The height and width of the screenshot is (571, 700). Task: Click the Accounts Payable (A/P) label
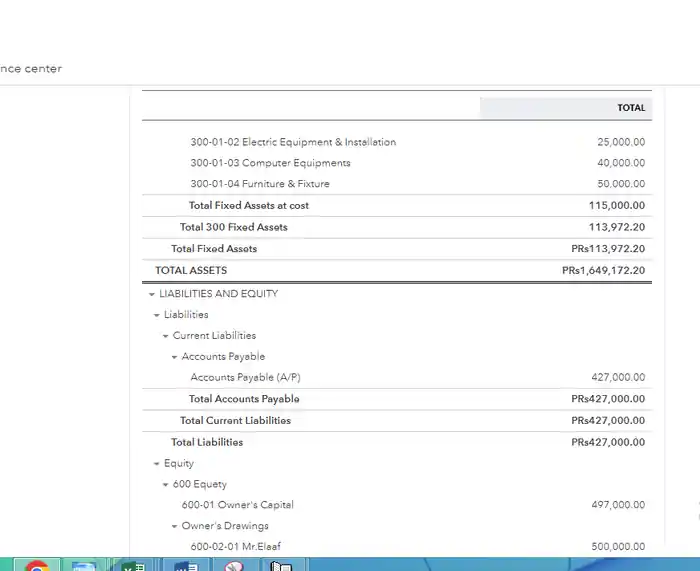coord(246,377)
